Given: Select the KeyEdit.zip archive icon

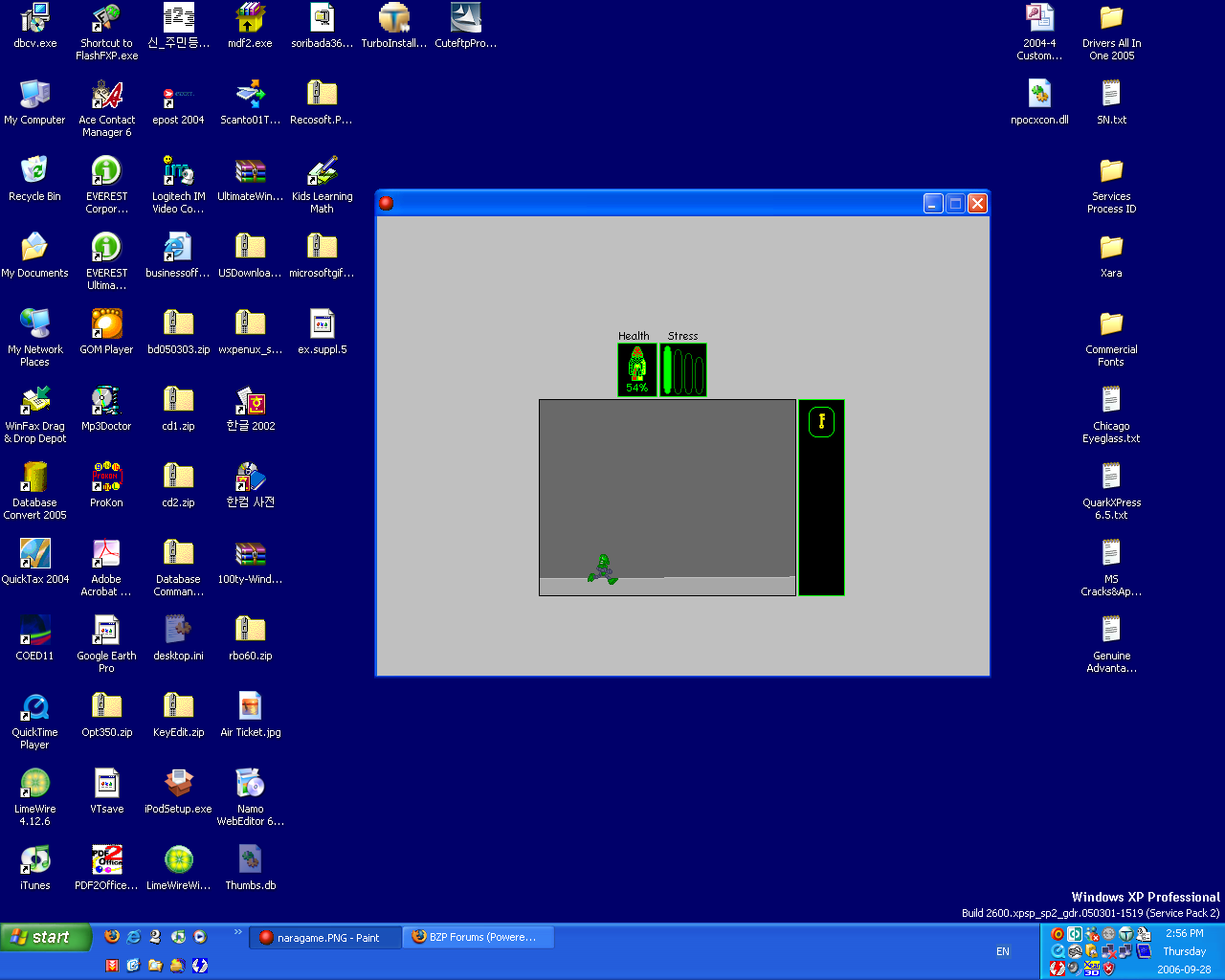Looking at the screenshot, I should click(178, 715).
